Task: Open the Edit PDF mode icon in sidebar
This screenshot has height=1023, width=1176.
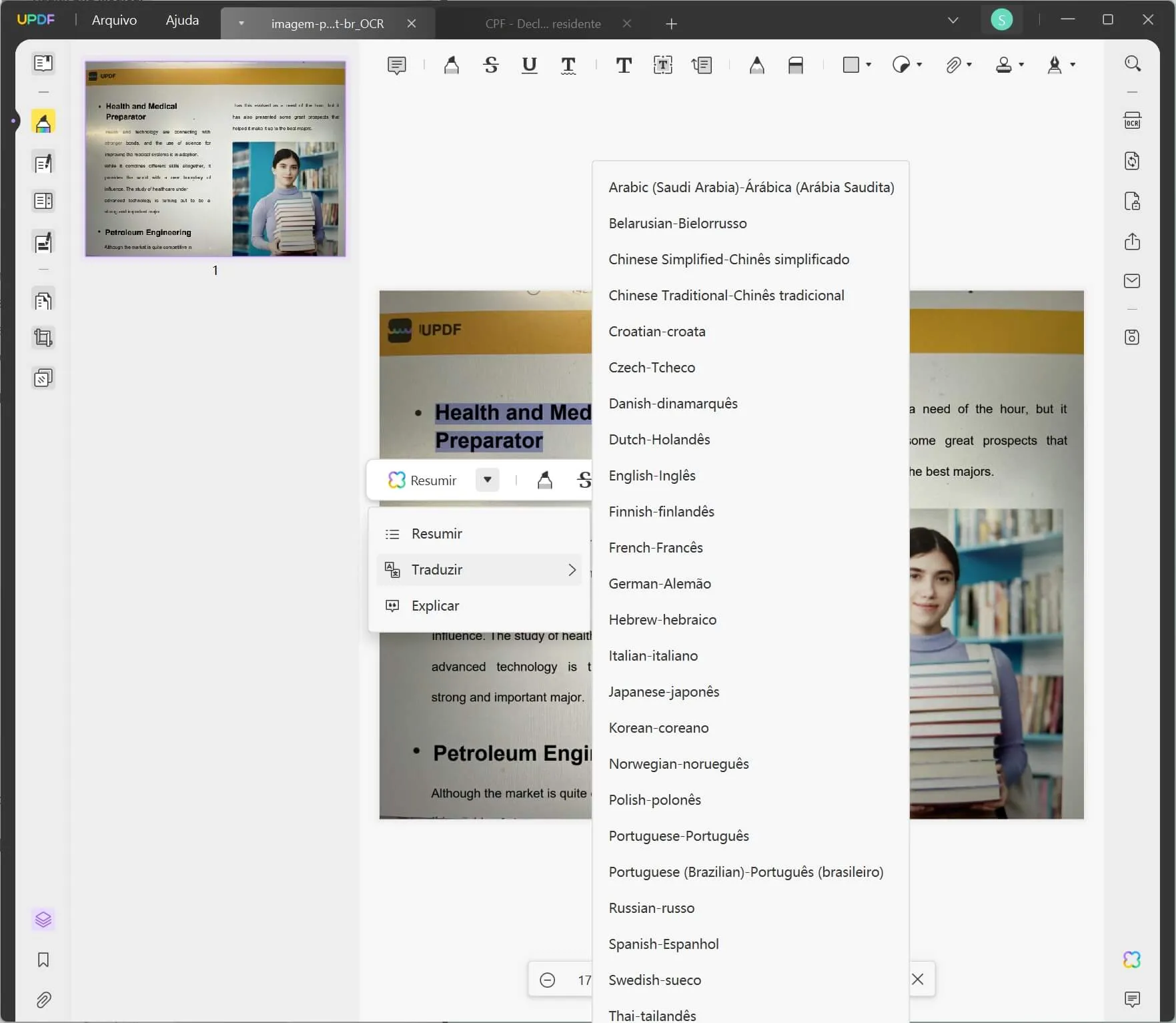Action: click(x=43, y=163)
